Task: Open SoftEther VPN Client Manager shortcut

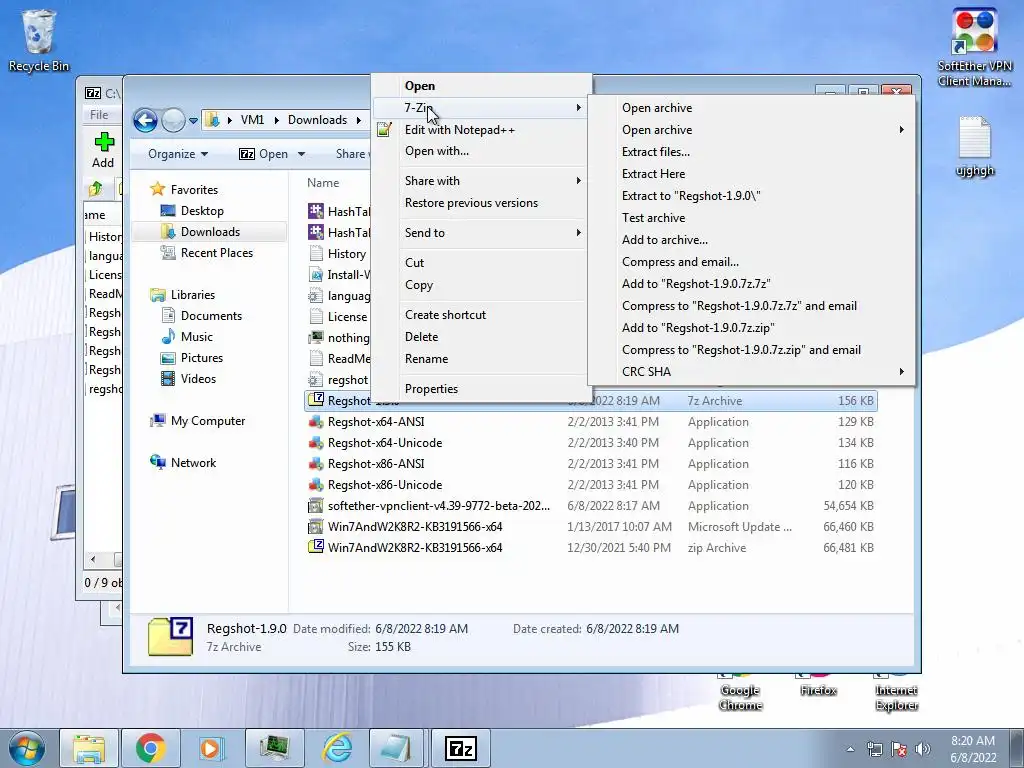Action: pyautogui.click(x=974, y=47)
